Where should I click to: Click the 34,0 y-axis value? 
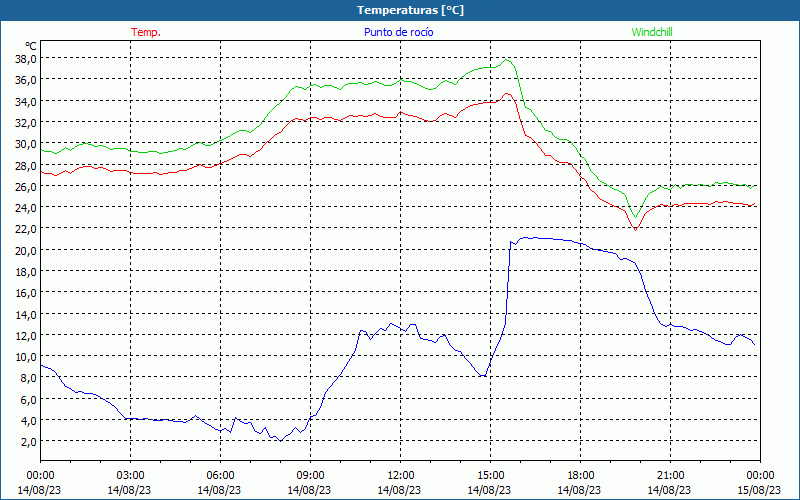click(x=26, y=102)
